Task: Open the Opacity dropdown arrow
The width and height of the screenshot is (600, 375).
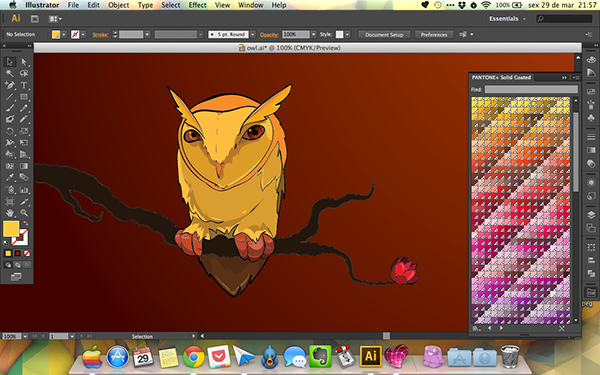Action: 314,34
